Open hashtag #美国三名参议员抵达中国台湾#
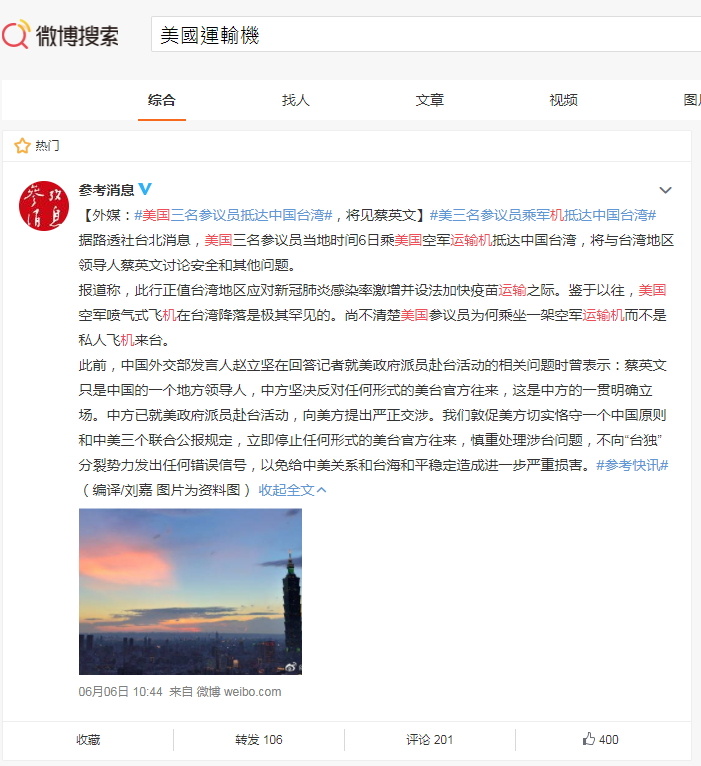 point(233,215)
